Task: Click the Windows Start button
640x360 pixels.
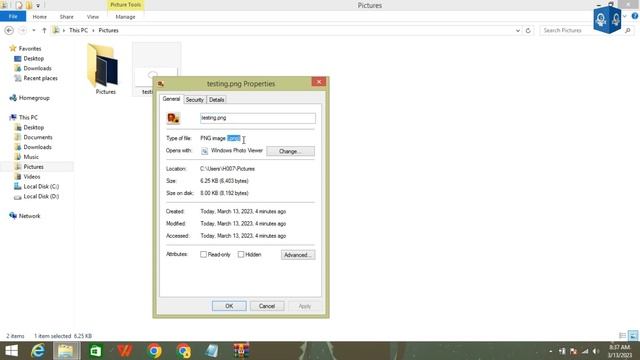Action: coord(11,351)
